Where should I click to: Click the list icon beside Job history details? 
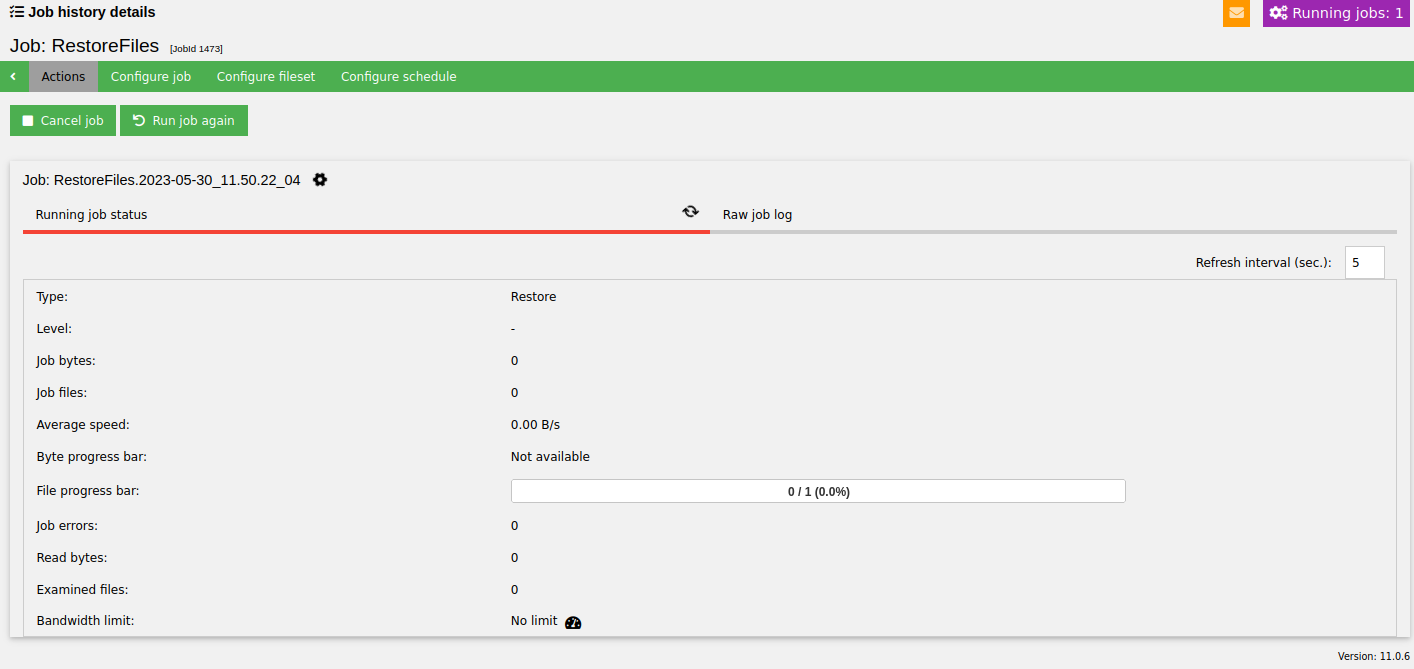tap(17, 12)
